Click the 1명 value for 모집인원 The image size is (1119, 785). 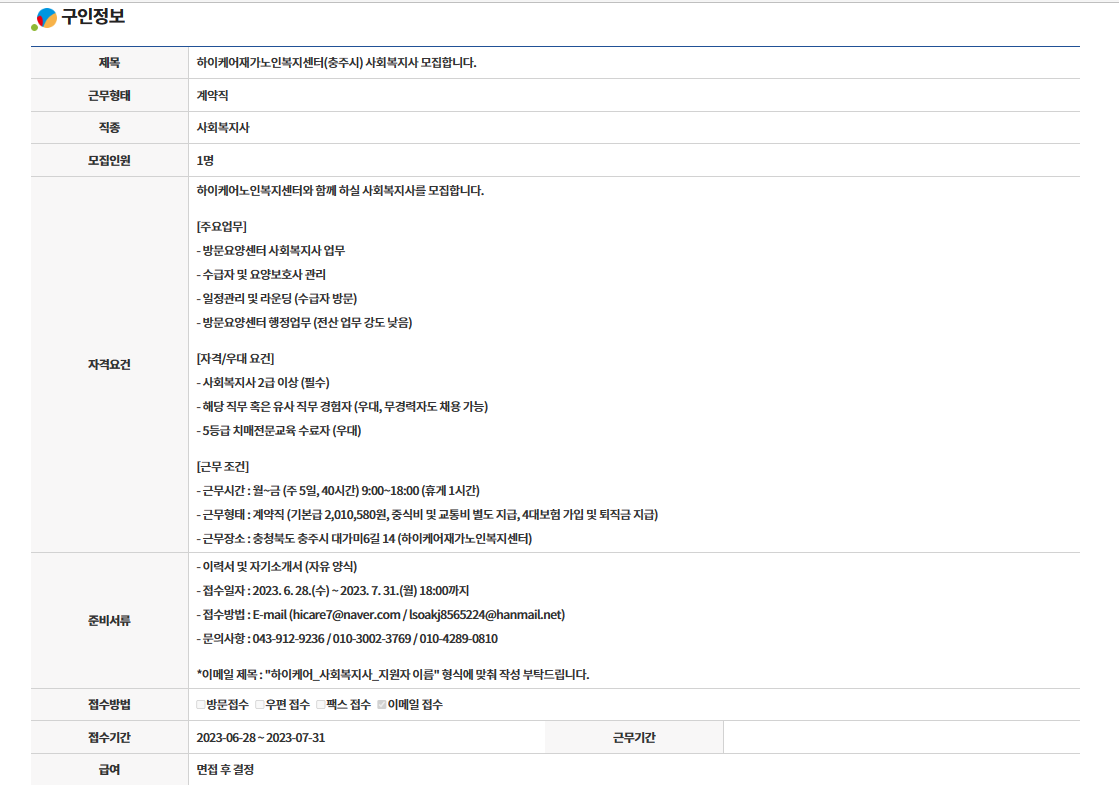pos(205,161)
